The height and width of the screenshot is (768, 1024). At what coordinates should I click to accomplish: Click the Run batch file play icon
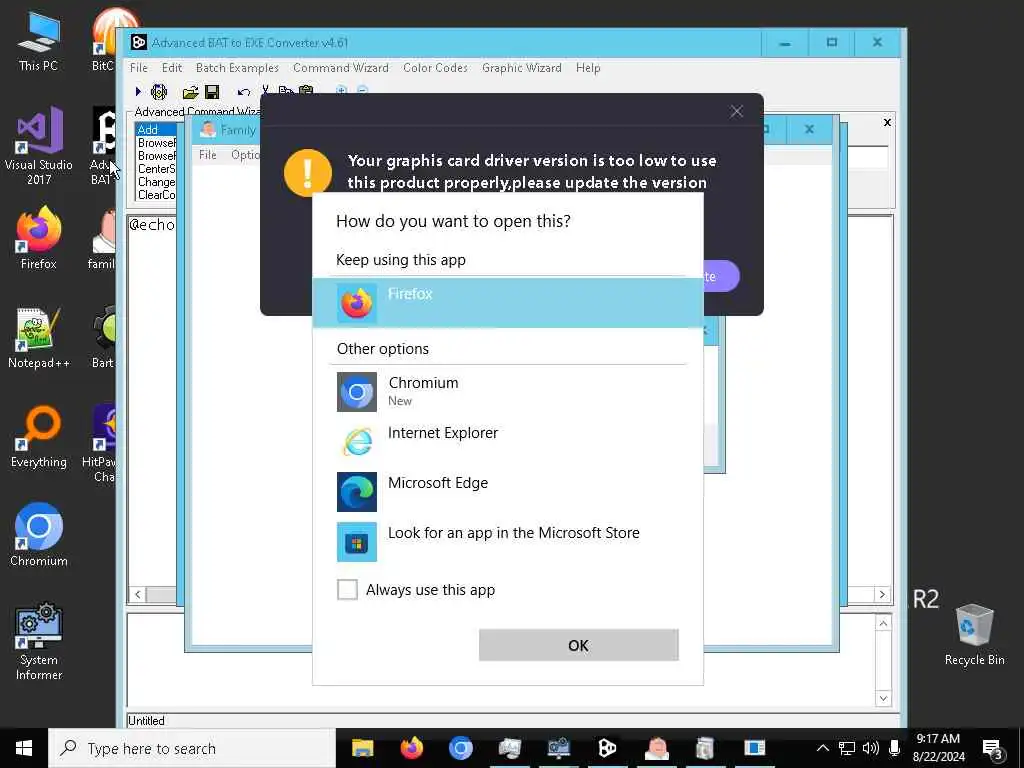click(x=138, y=92)
